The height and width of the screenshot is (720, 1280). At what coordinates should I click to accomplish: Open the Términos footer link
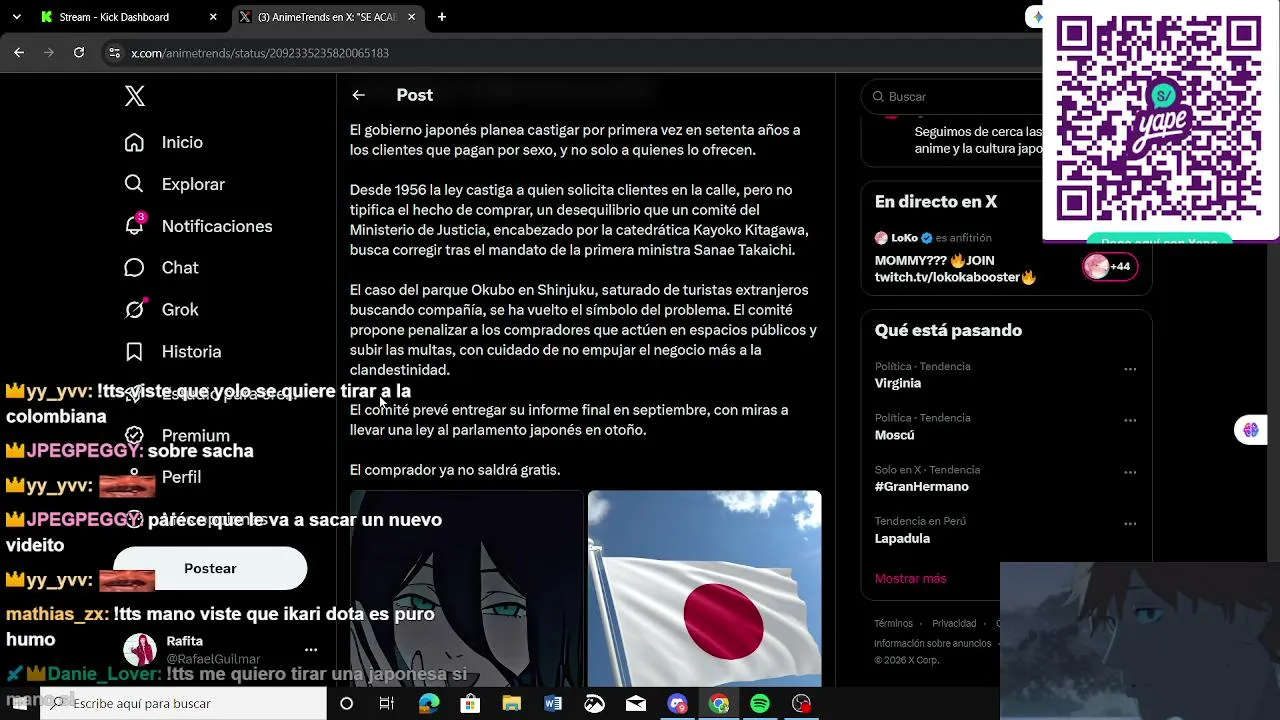[x=893, y=624]
